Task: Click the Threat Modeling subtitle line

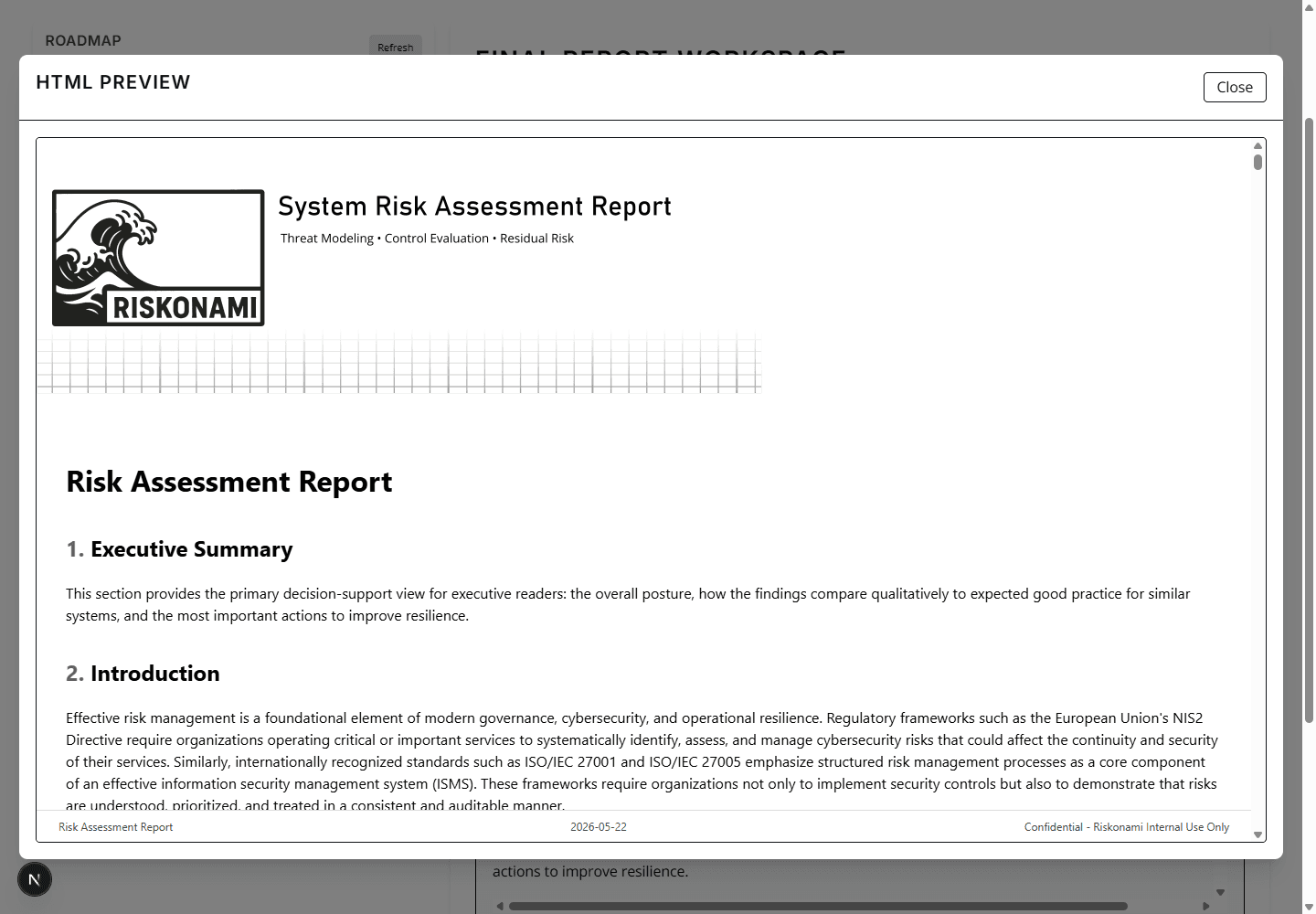Action: click(427, 238)
